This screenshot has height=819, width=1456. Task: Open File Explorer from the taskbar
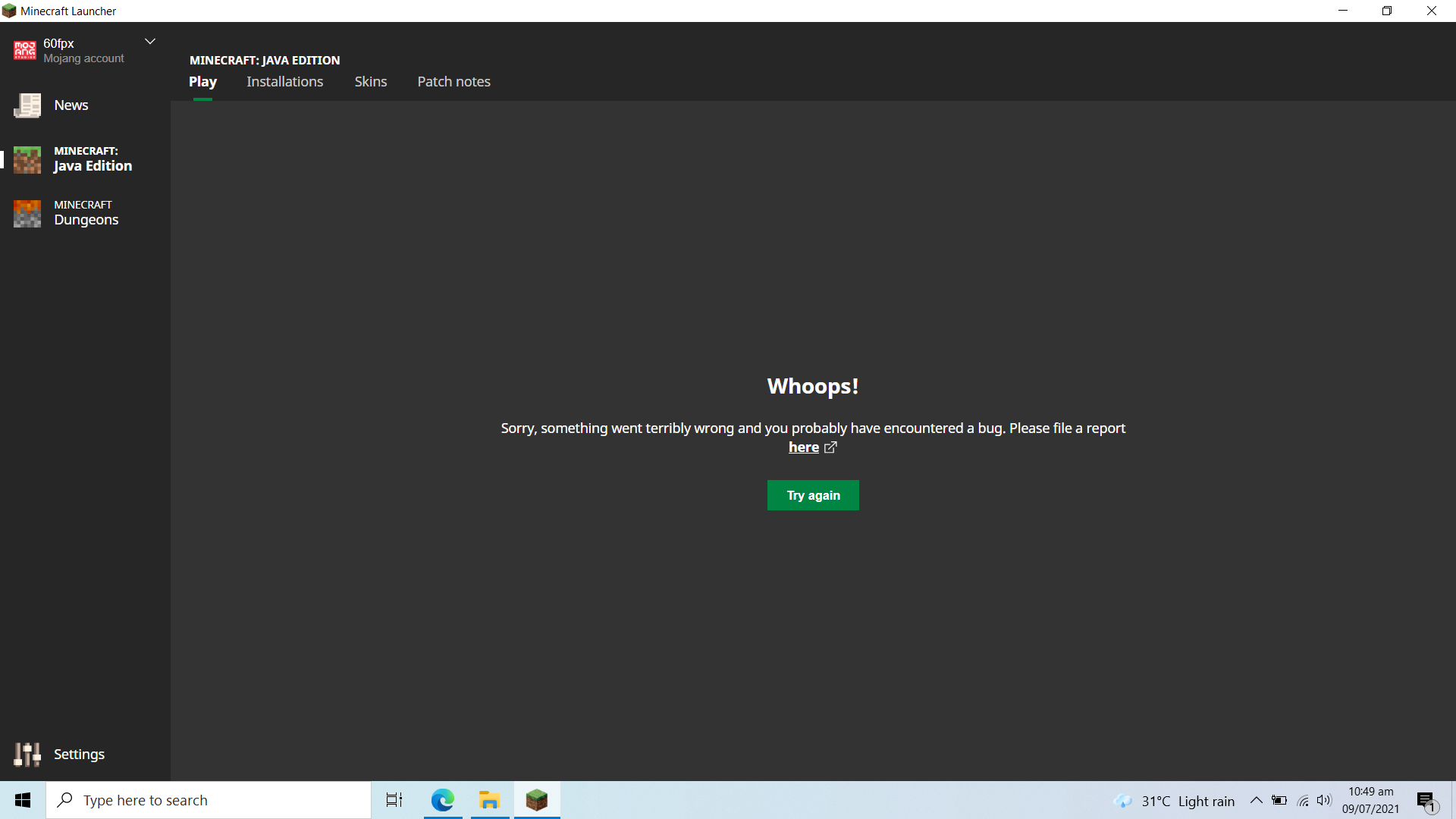click(489, 800)
